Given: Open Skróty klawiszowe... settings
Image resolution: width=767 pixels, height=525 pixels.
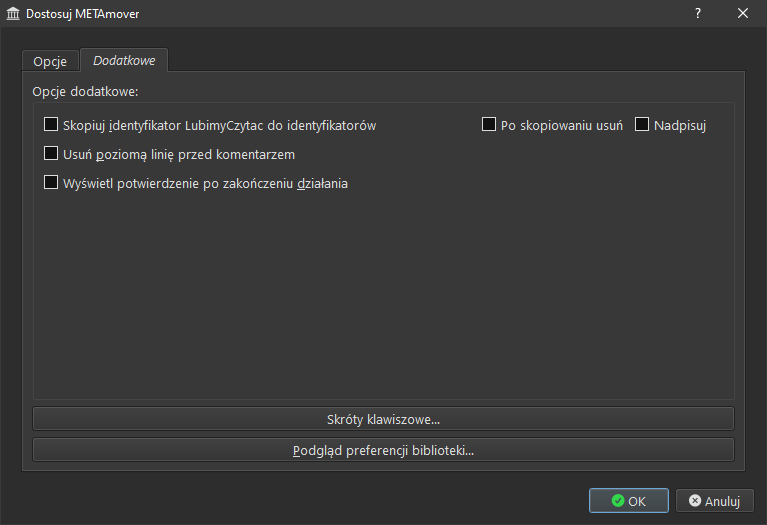Looking at the screenshot, I should pos(383,419).
